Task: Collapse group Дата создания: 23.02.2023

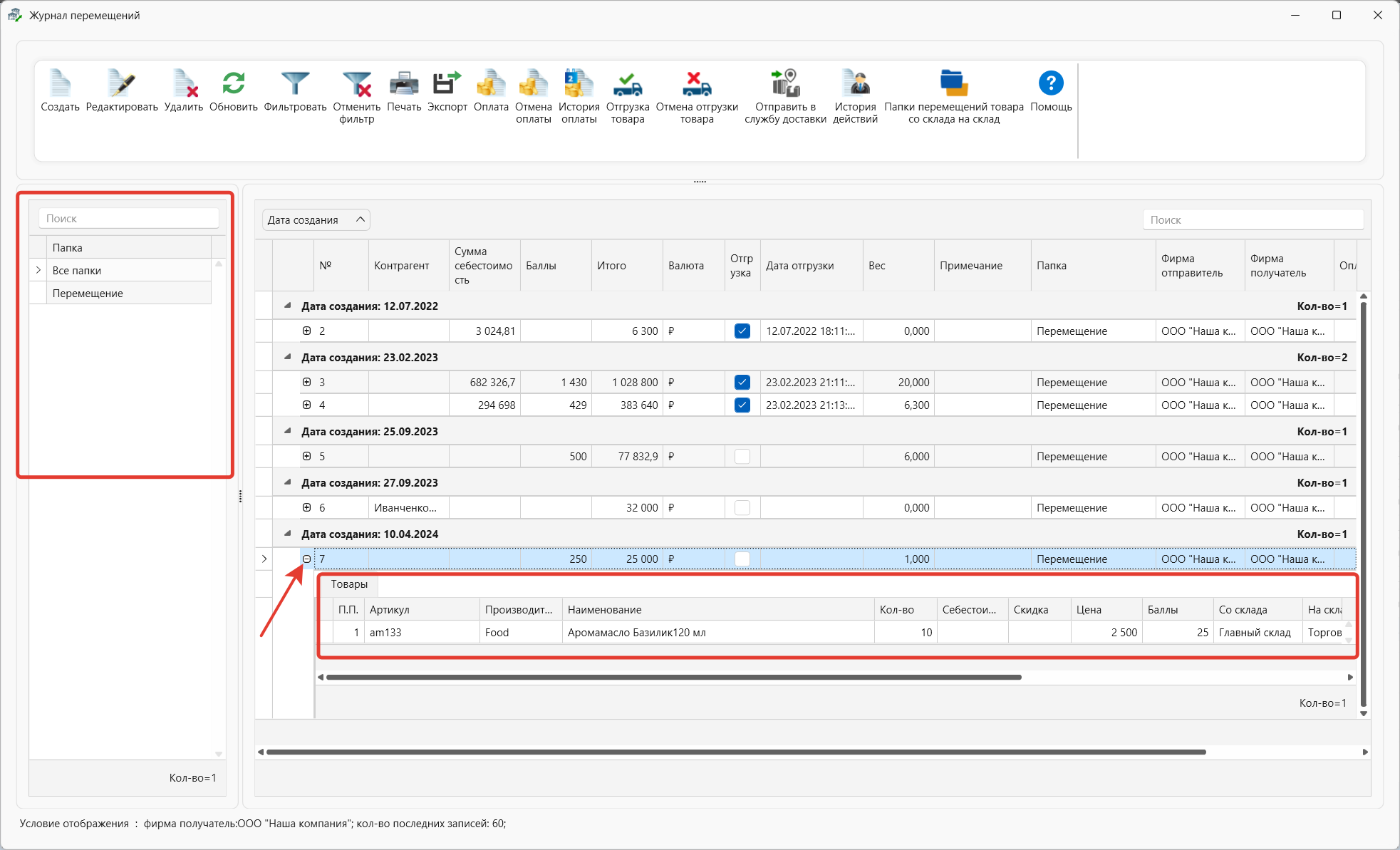Action: click(287, 357)
